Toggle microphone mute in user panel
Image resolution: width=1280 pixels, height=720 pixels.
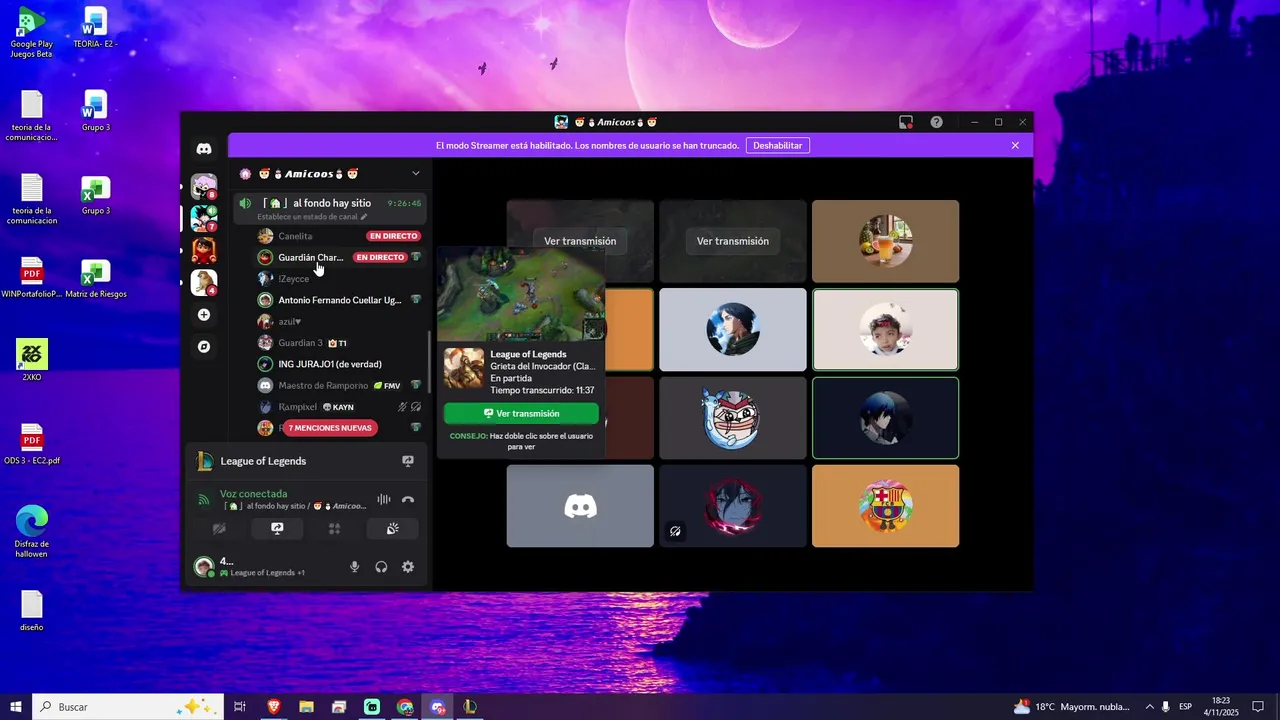pyautogui.click(x=354, y=567)
